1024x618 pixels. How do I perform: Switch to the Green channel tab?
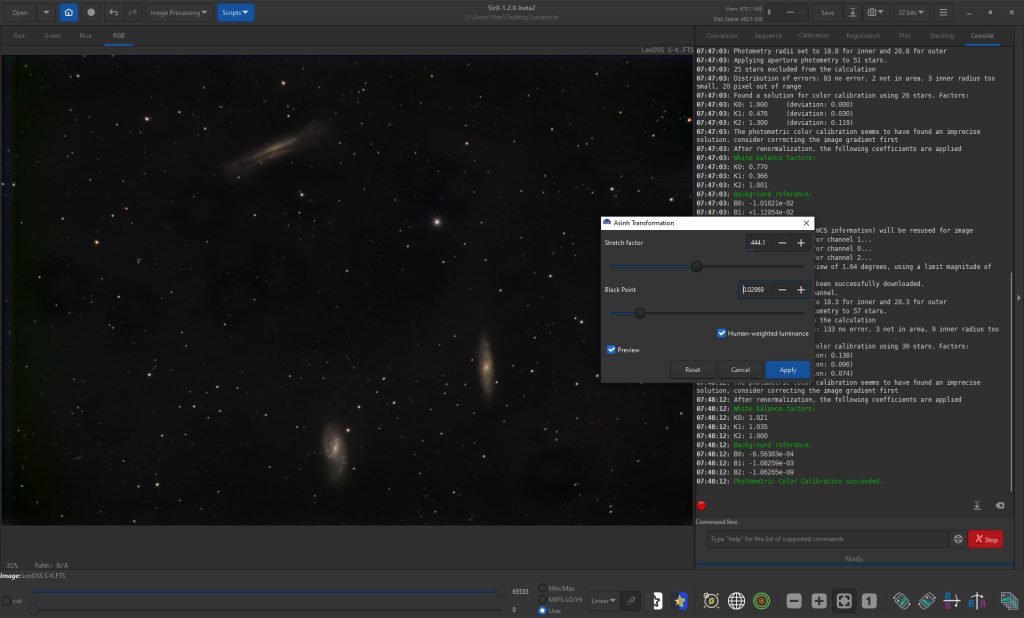pos(52,36)
